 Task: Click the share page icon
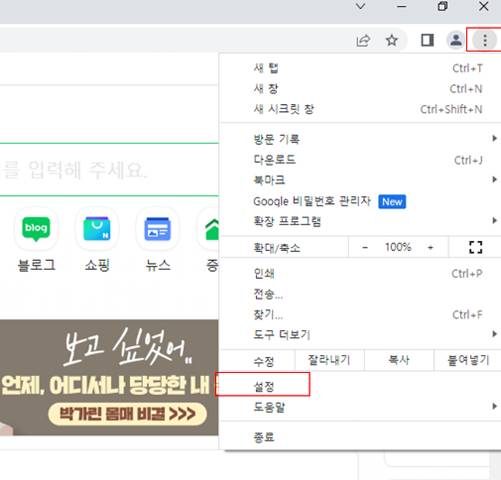point(363,41)
